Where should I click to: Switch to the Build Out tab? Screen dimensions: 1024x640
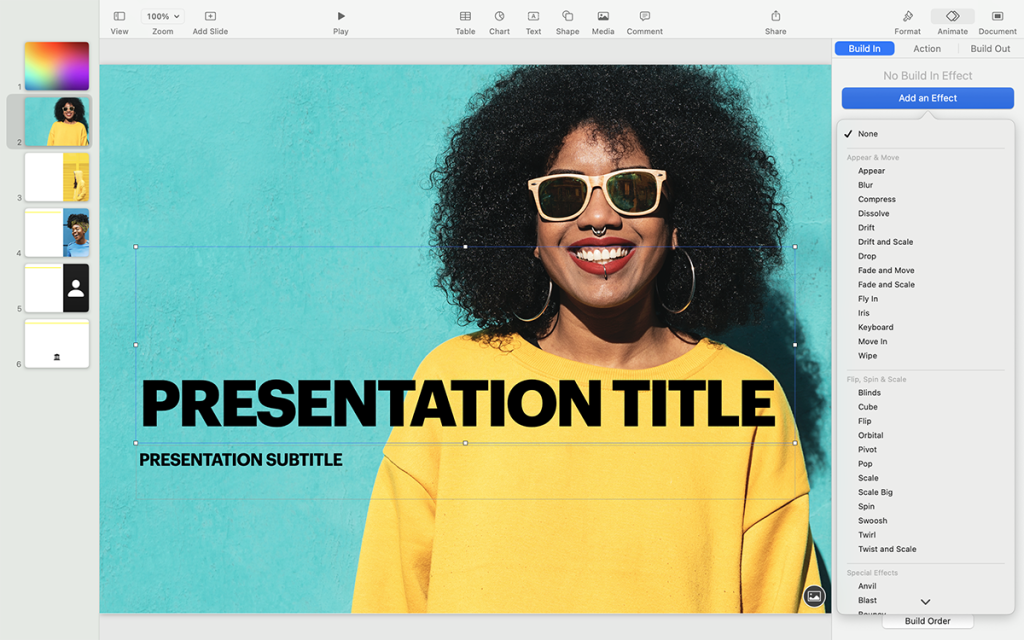click(x=989, y=48)
